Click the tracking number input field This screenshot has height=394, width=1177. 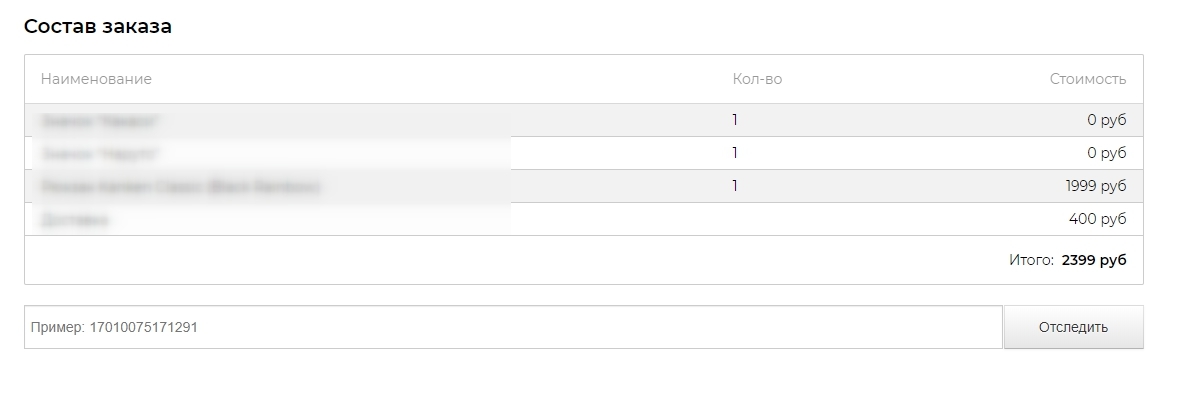513,327
